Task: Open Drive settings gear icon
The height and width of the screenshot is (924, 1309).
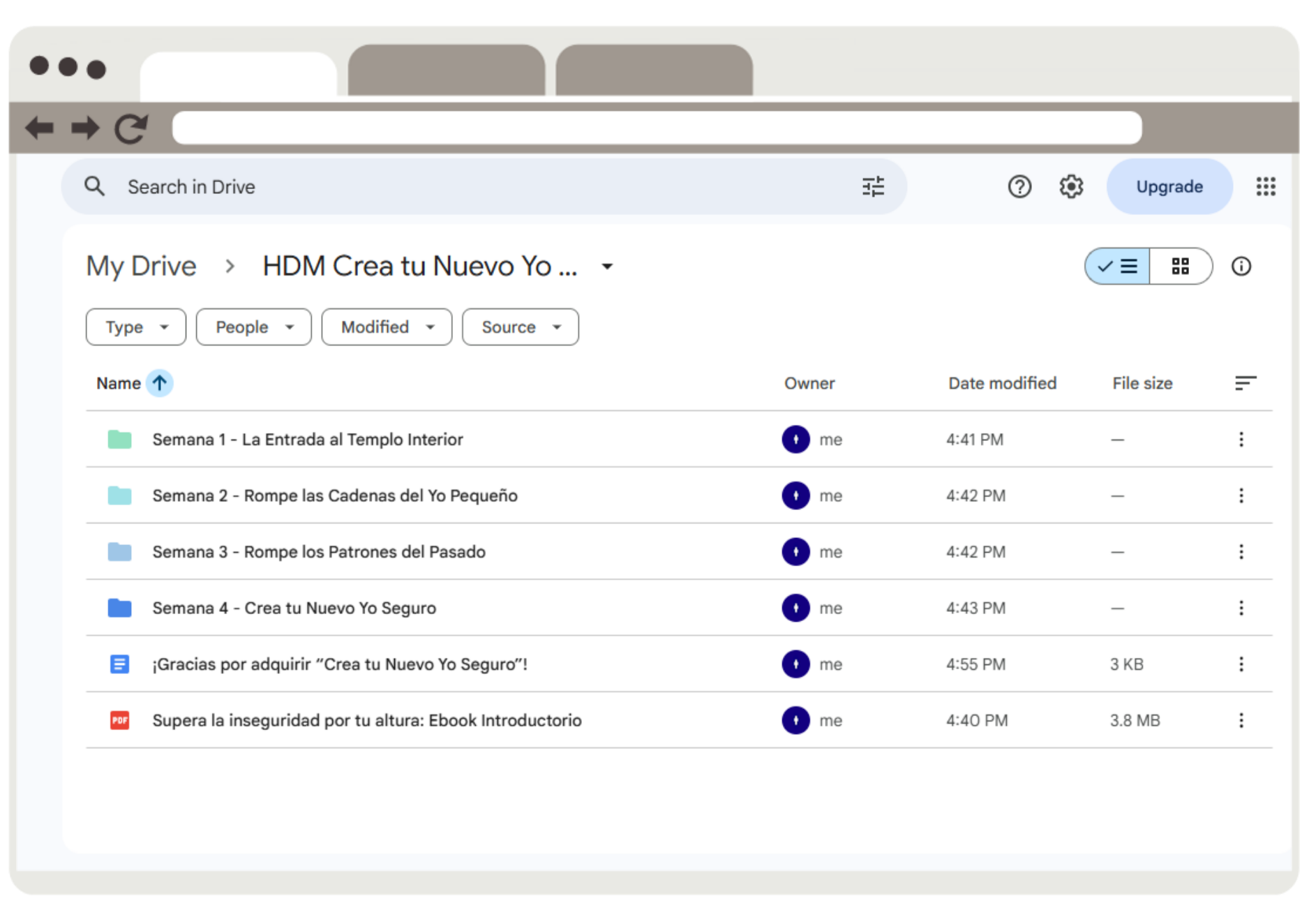Action: 1071,186
